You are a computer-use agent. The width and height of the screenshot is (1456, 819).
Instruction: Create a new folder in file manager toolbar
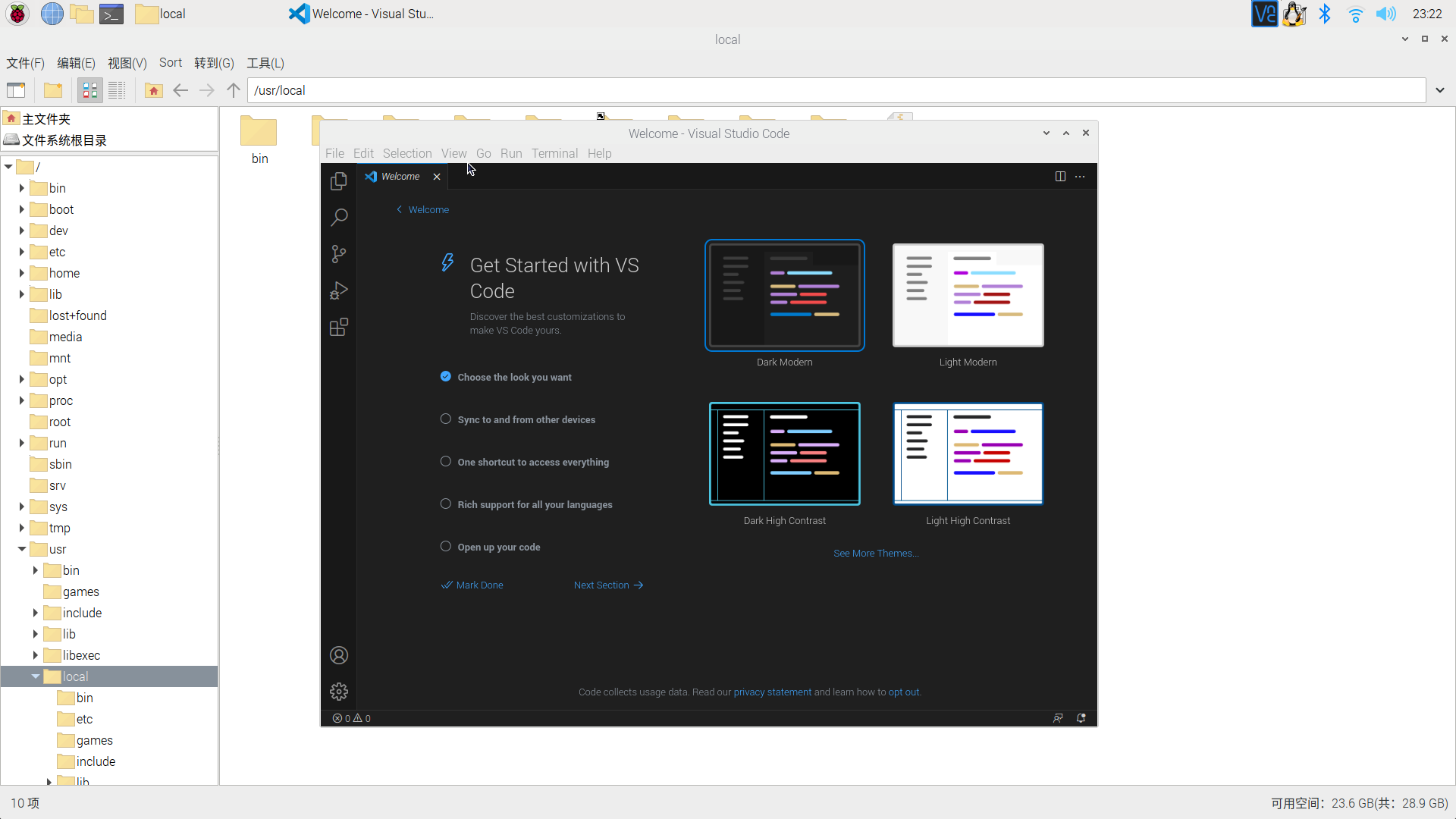[53, 90]
